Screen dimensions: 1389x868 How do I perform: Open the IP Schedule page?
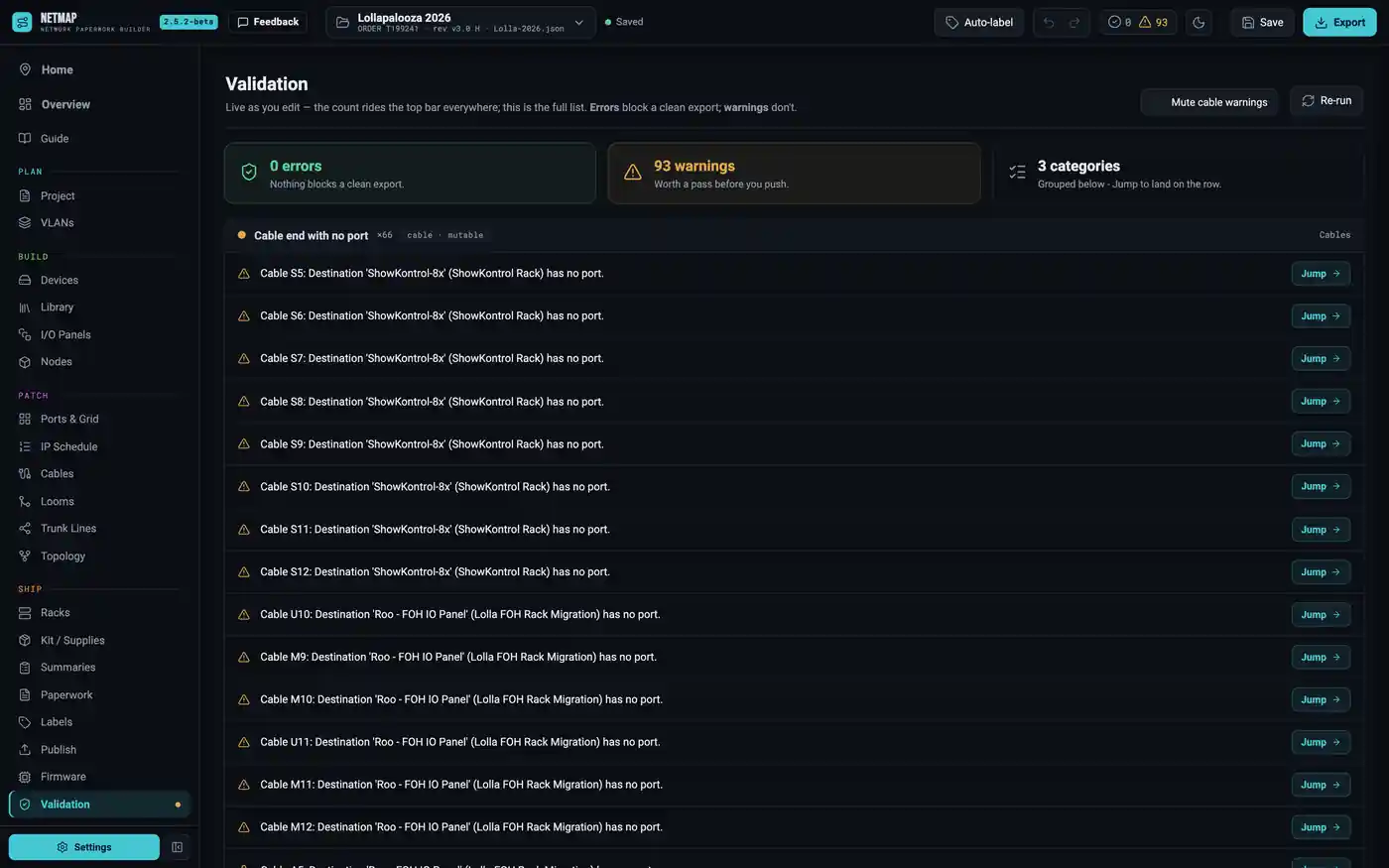click(x=99, y=446)
